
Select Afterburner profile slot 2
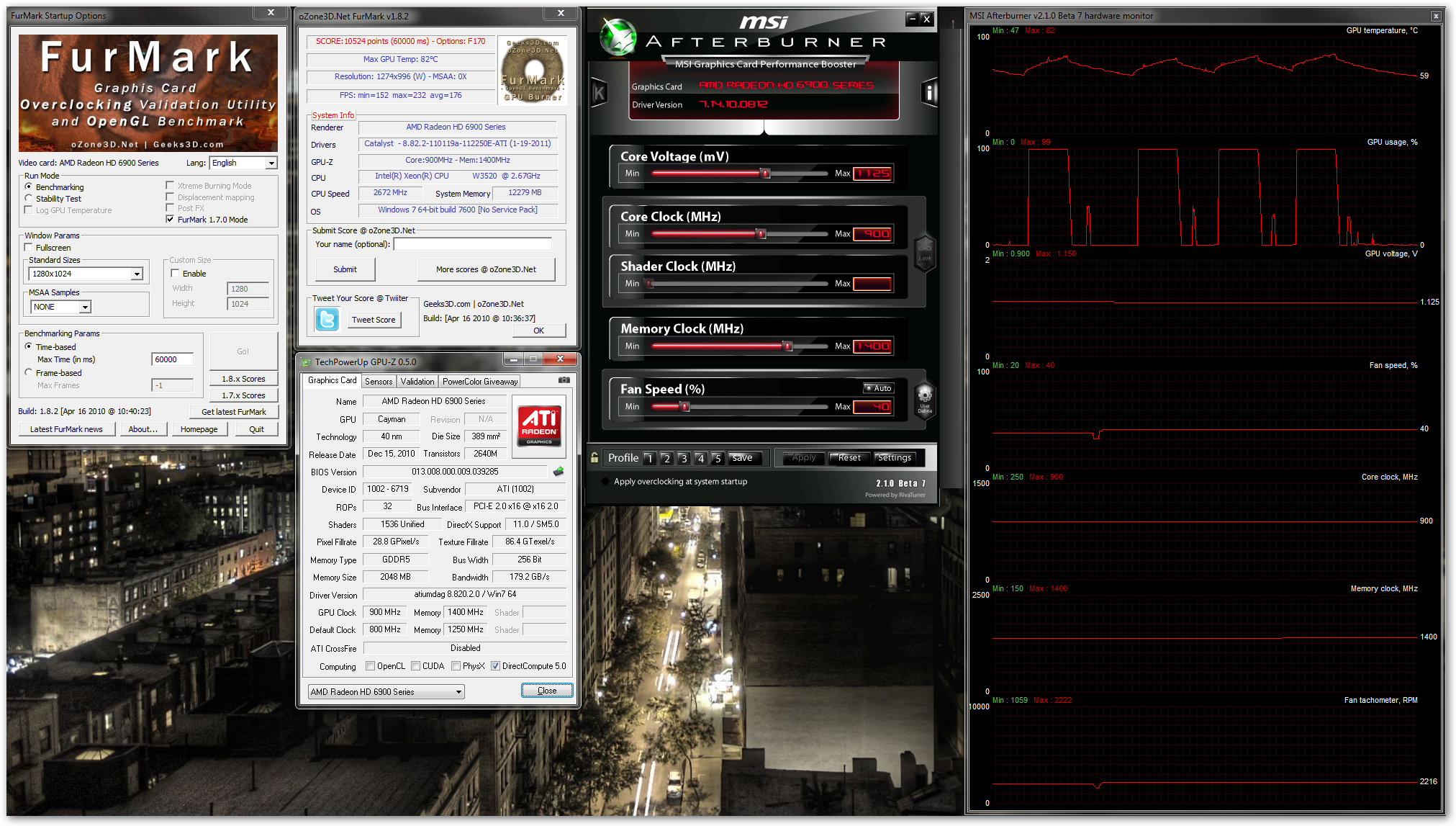666,458
